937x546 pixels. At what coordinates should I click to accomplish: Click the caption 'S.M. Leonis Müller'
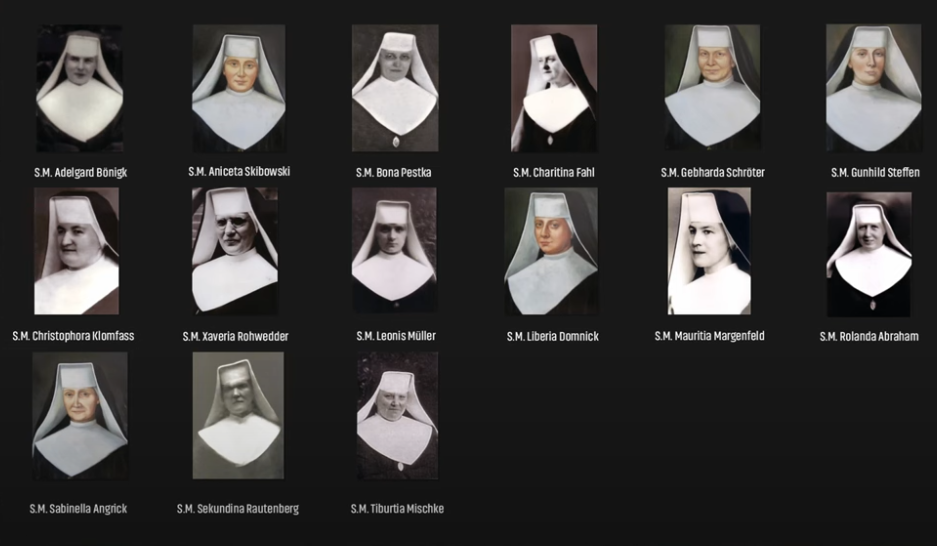[x=396, y=336]
